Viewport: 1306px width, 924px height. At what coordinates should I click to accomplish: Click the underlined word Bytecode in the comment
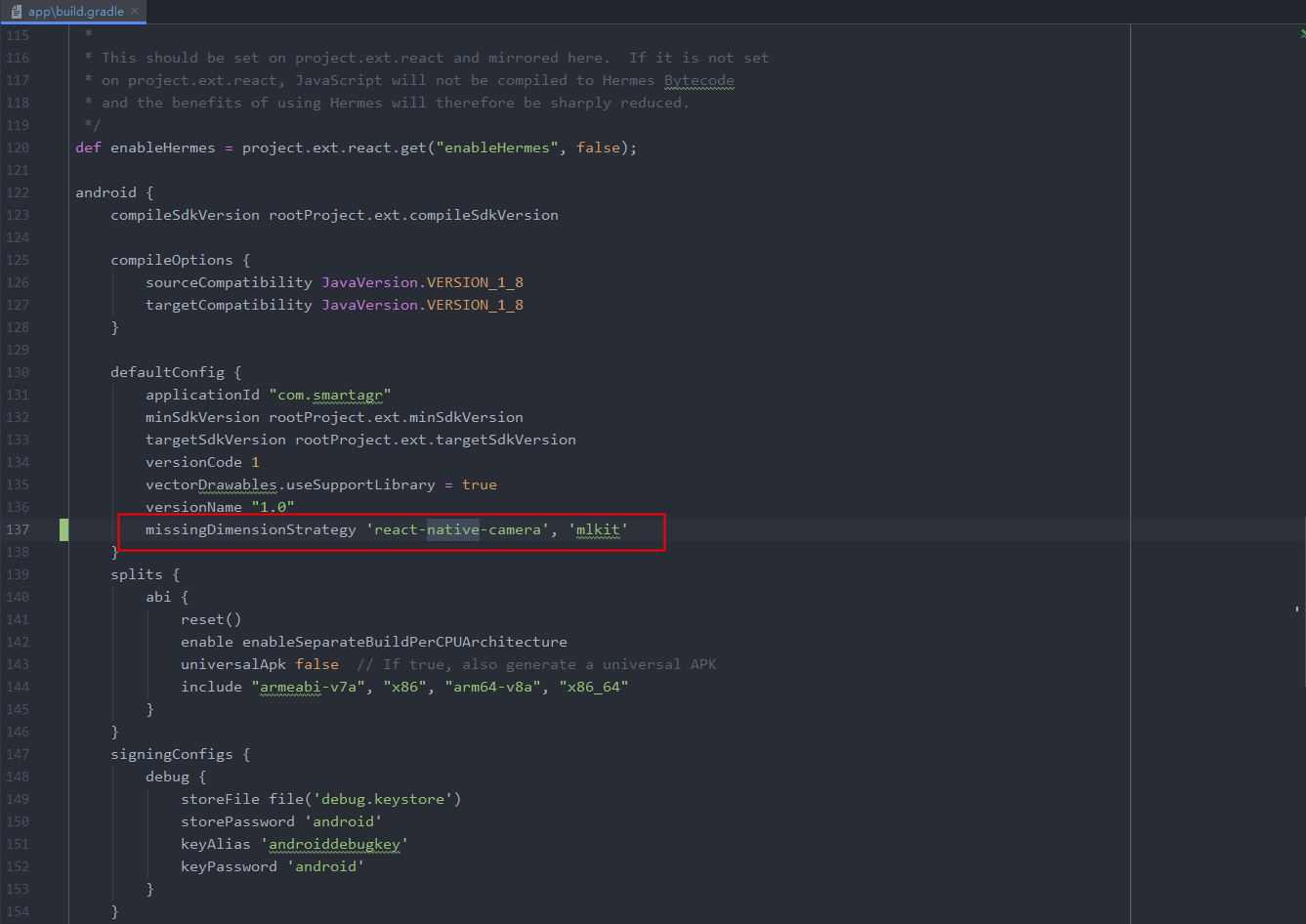(698, 79)
